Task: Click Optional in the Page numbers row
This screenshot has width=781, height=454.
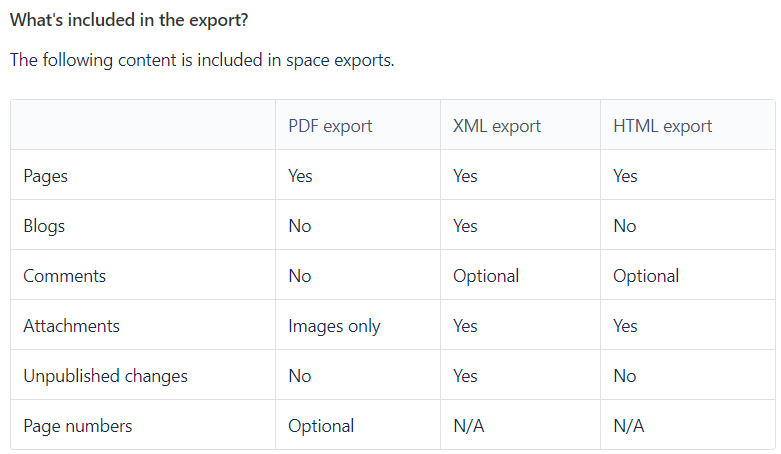Action: click(321, 426)
